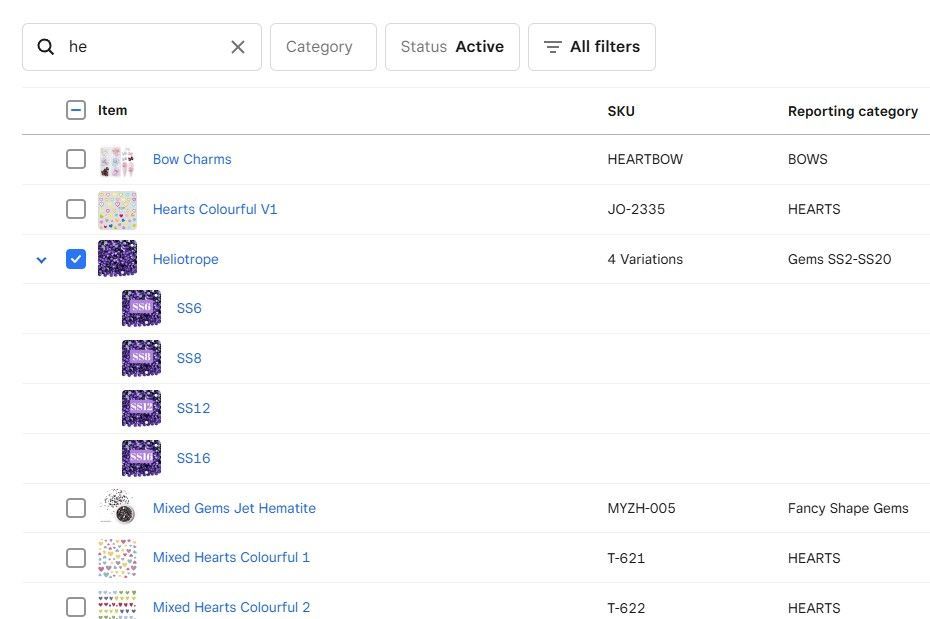Open the Status Active filter
Image resolution: width=930 pixels, height=619 pixels.
pyautogui.click(x=452, y=47)
